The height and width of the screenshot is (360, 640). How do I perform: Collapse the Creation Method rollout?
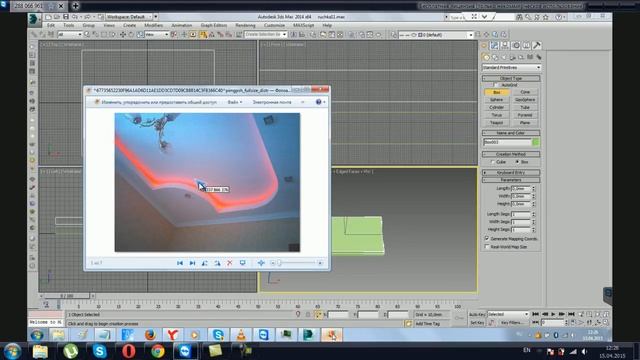click(x=511, y=154)
